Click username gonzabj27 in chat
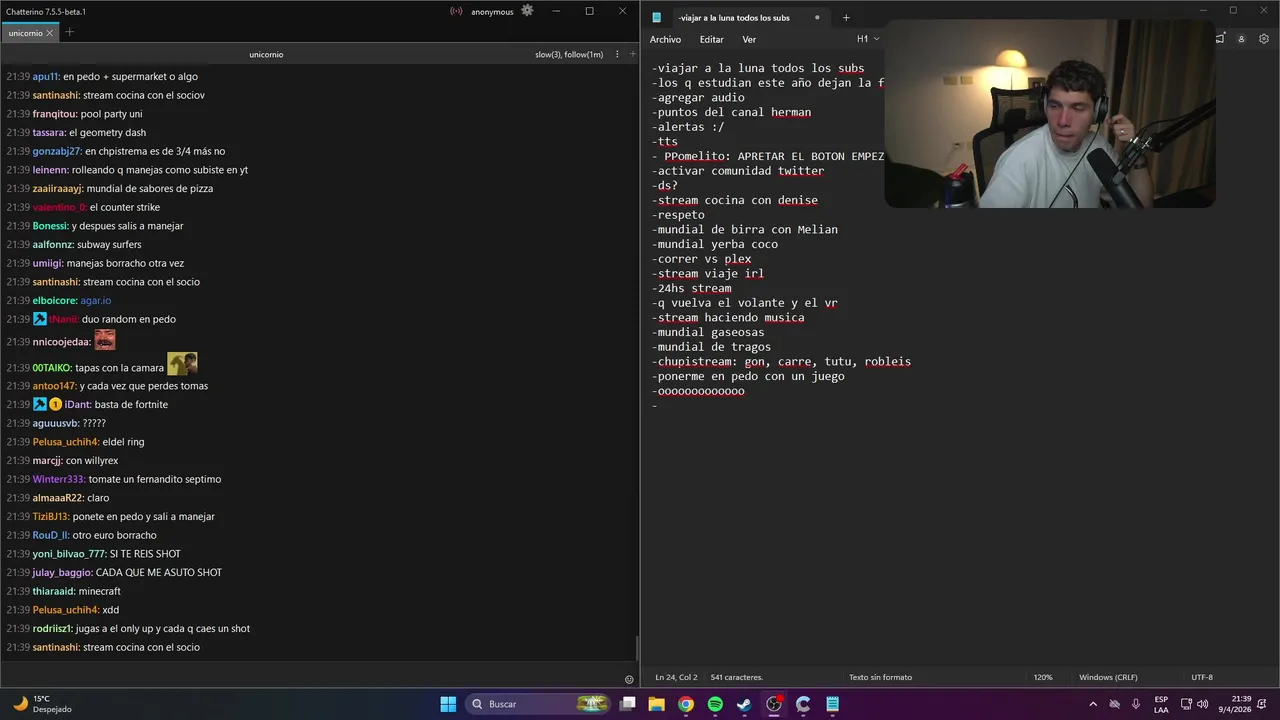Viewport: 1280px width, 720px height. (x=56, y=151)
